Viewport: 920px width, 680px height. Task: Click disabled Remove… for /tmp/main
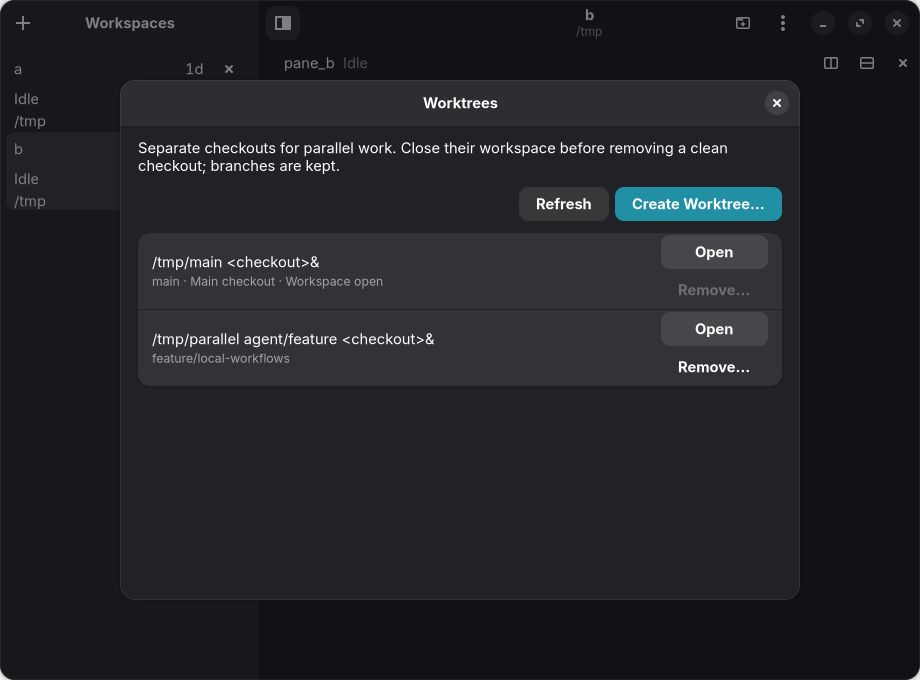click(713, 290)
